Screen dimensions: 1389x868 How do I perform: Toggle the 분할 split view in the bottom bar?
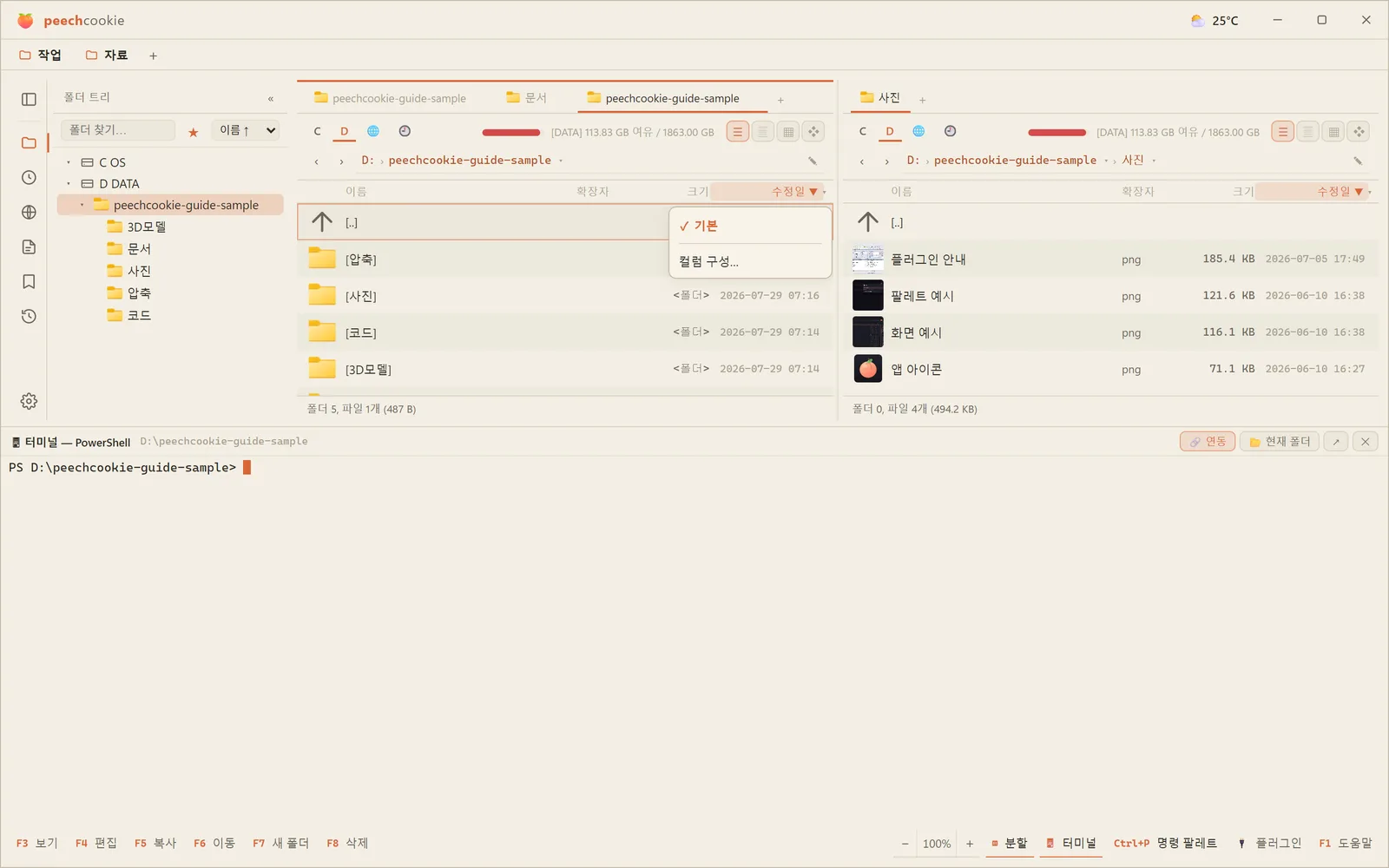point(1010,843)
